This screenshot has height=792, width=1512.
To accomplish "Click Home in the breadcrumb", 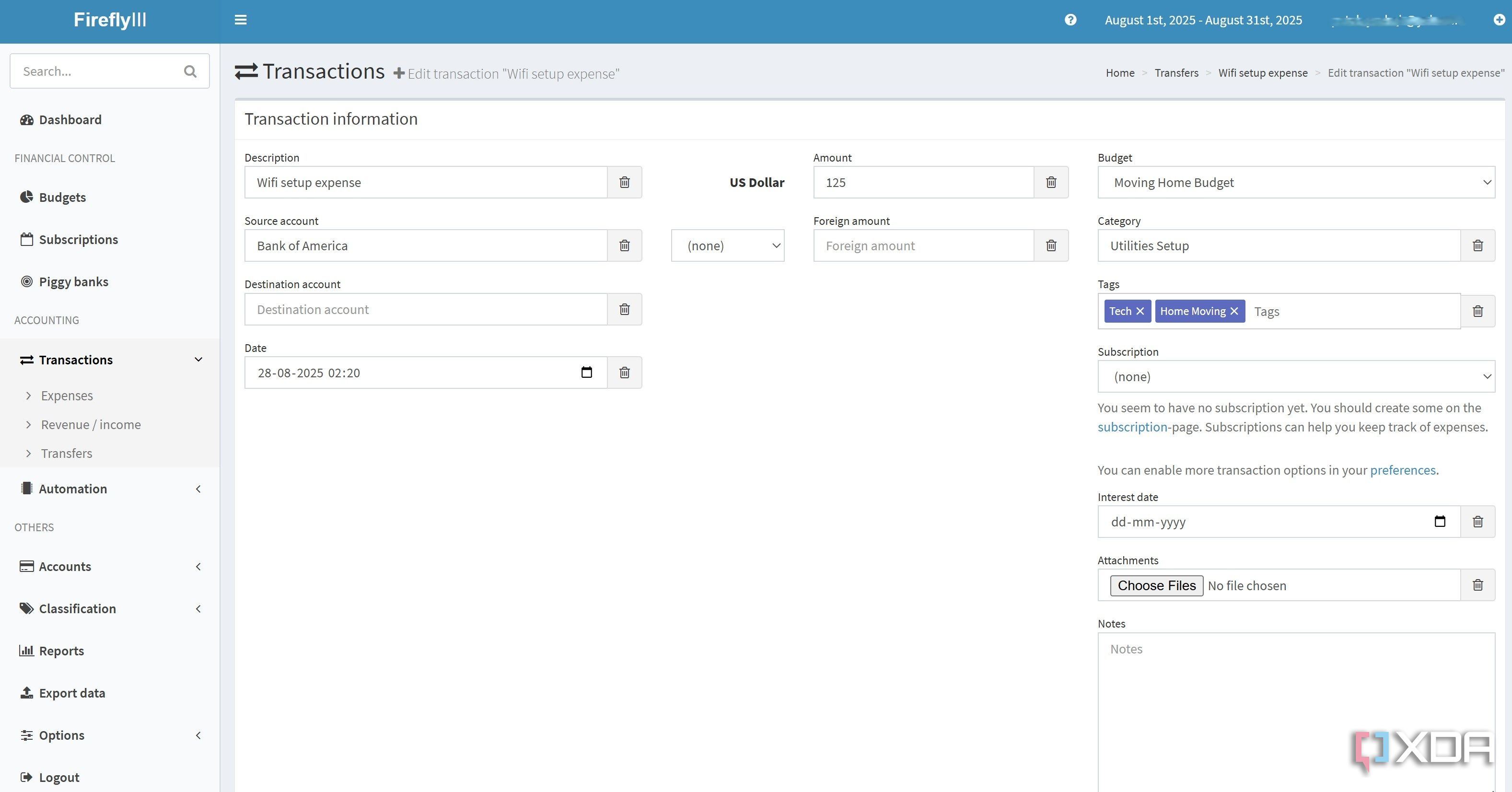I will [x=1120, y=73].
